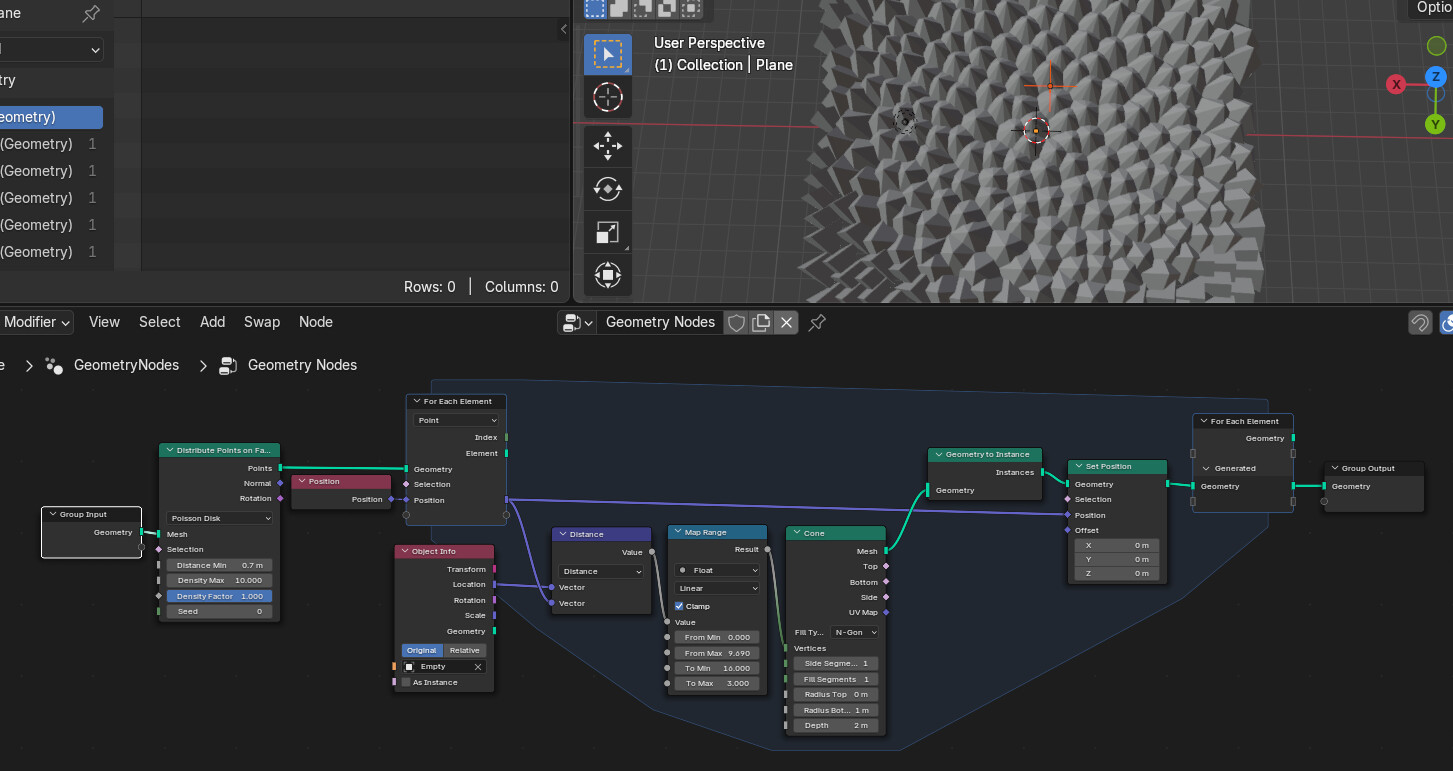Toggle the pin next to node group name
The width and height of the screenshot is (1453, 771).
tap(817, 322)
